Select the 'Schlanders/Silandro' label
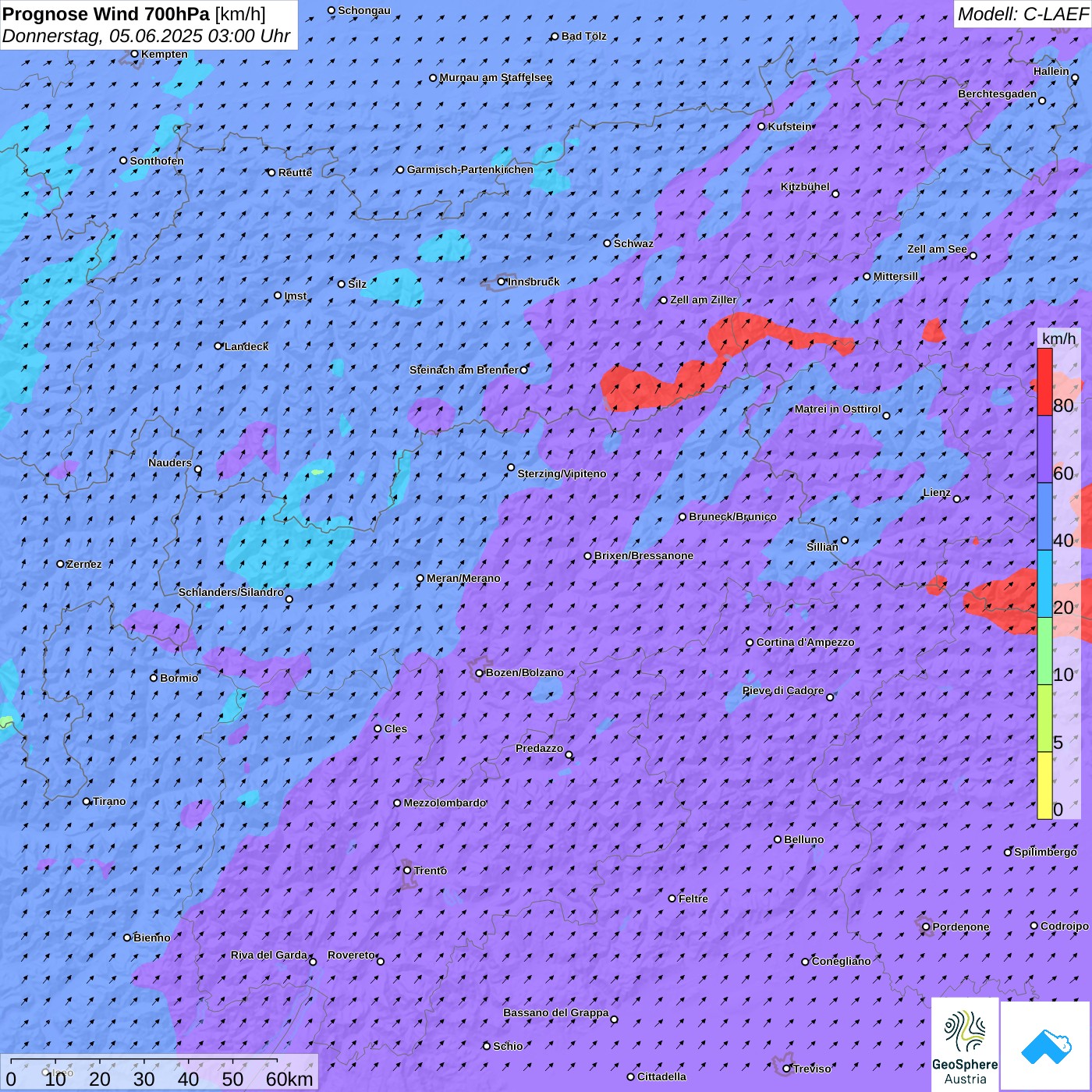The image size is (1092, 1092). (x=231, y=592)
